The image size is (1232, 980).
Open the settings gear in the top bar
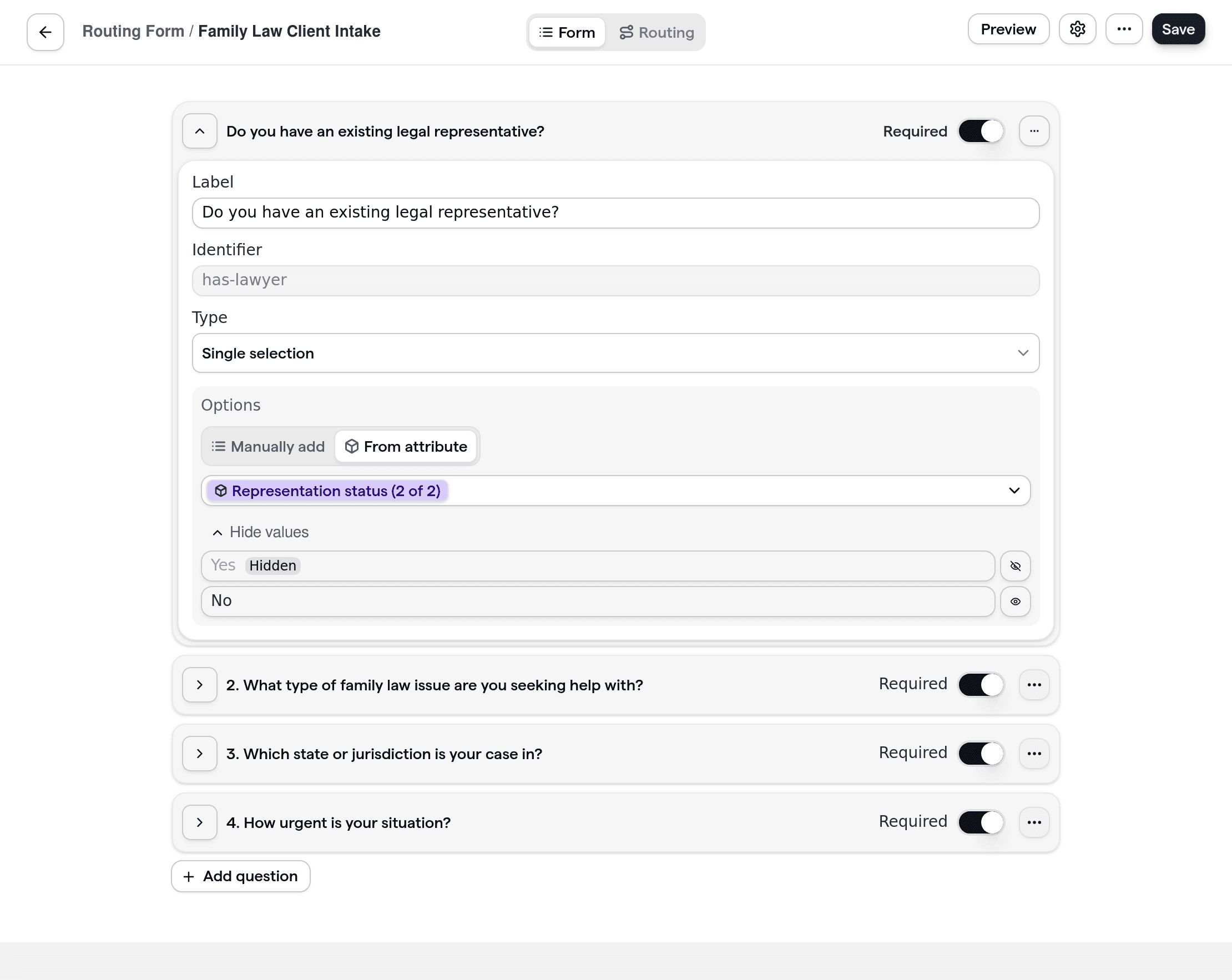pos(1078,28)
